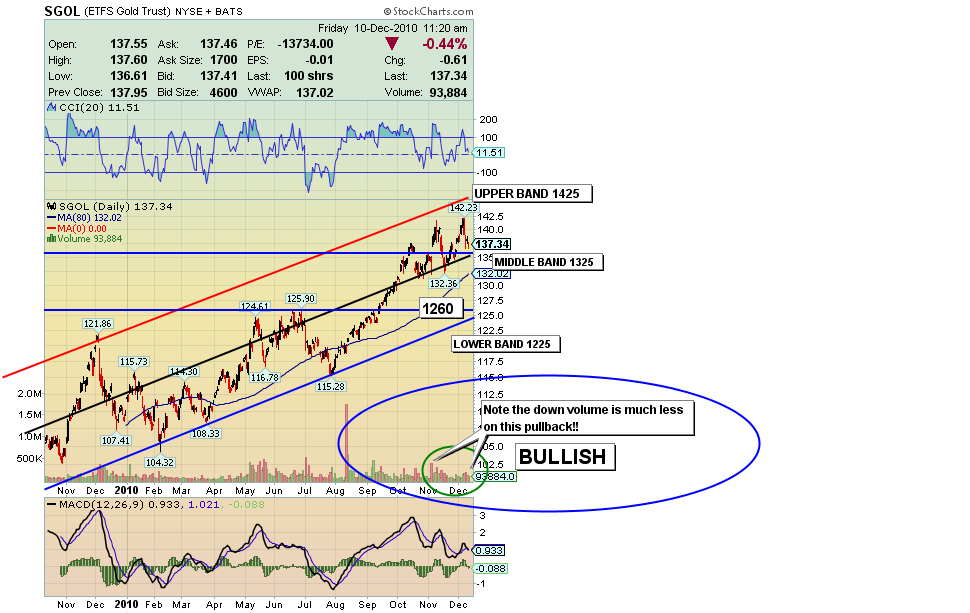Click the 115.28 low price label
The image size is (970, 613).
pos(331,387)
